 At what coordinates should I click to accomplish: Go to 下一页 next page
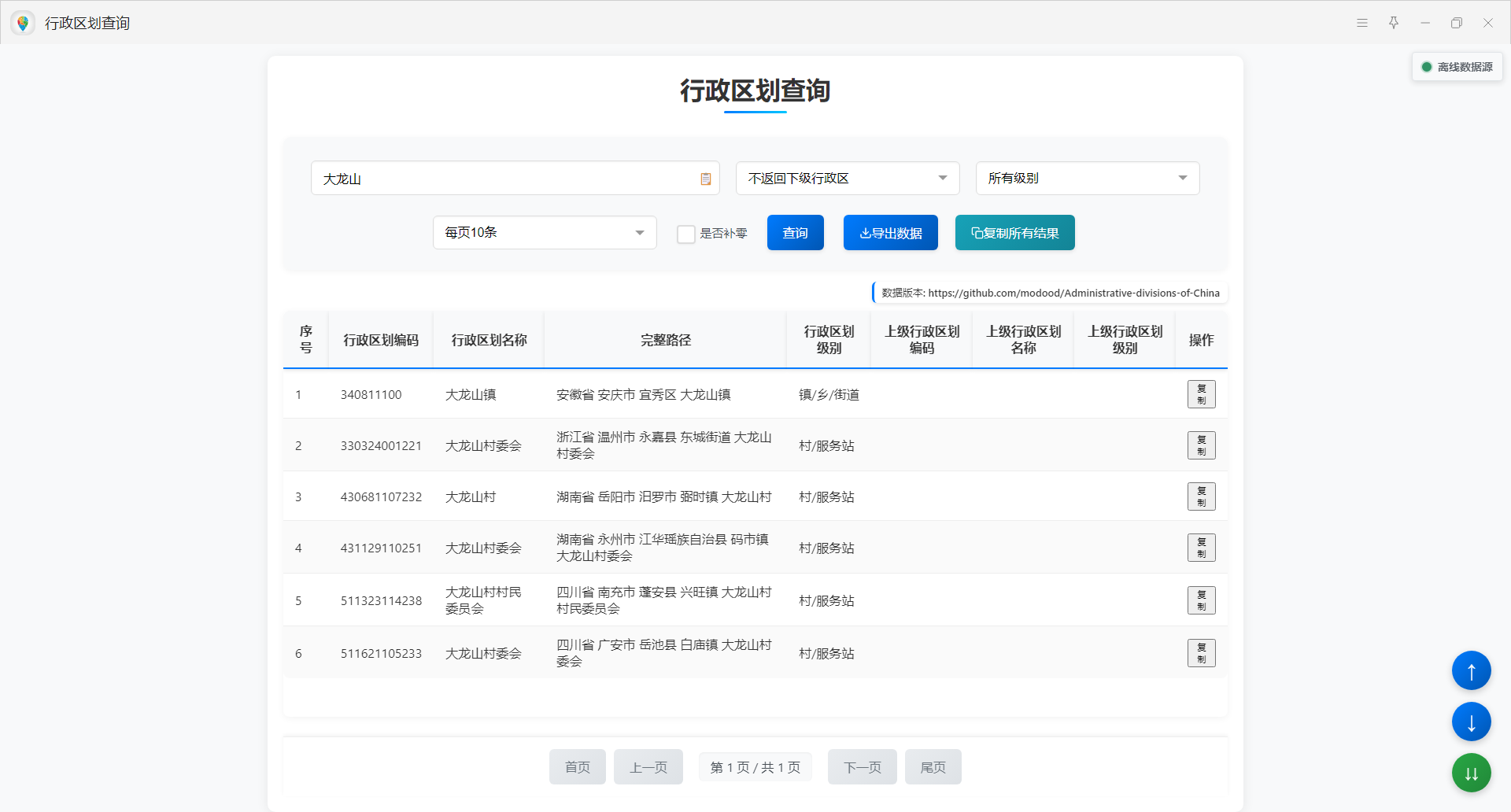(863, 767)
